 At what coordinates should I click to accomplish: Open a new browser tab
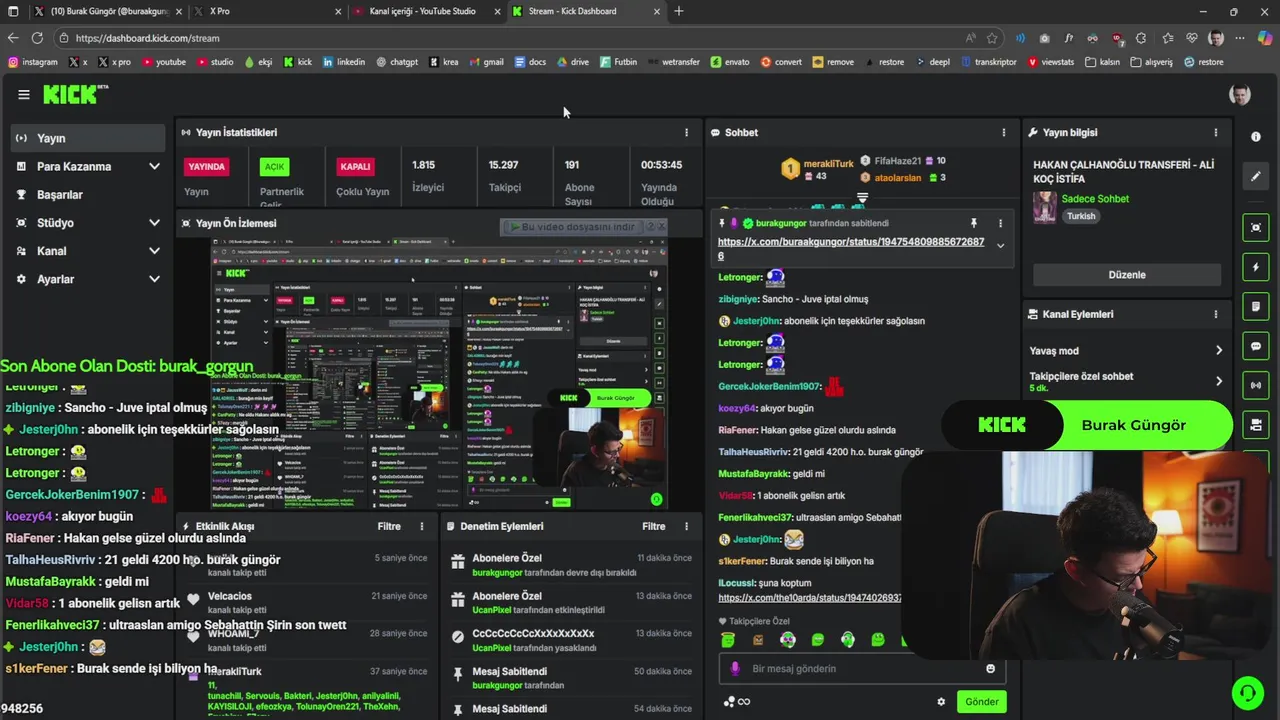coord(679,11)
